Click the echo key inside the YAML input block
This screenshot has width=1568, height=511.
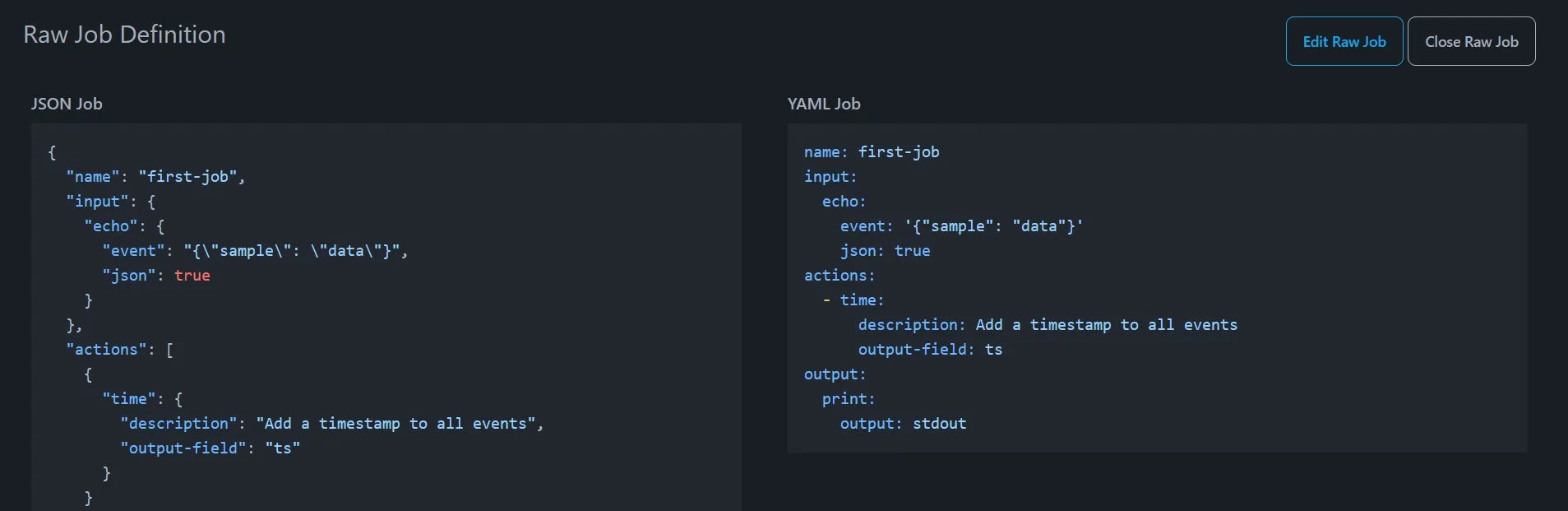844,201
